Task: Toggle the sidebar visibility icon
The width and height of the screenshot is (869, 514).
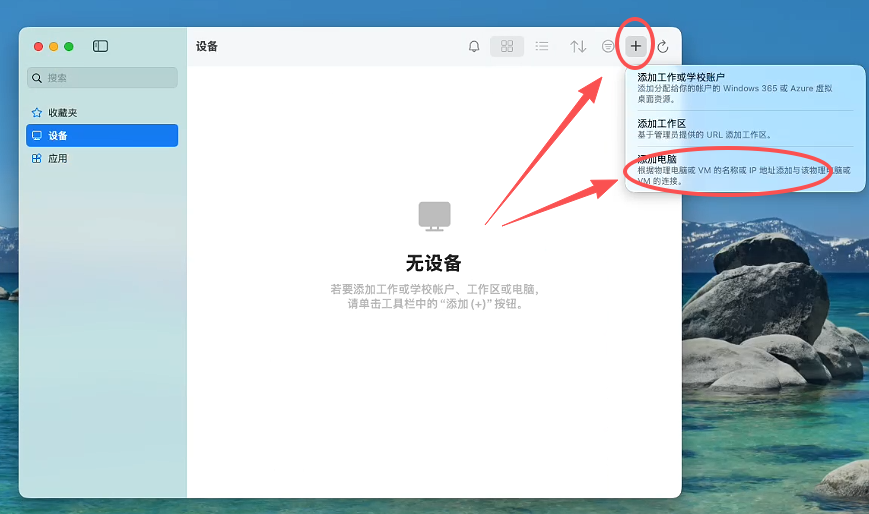Action: pos(100,46)
